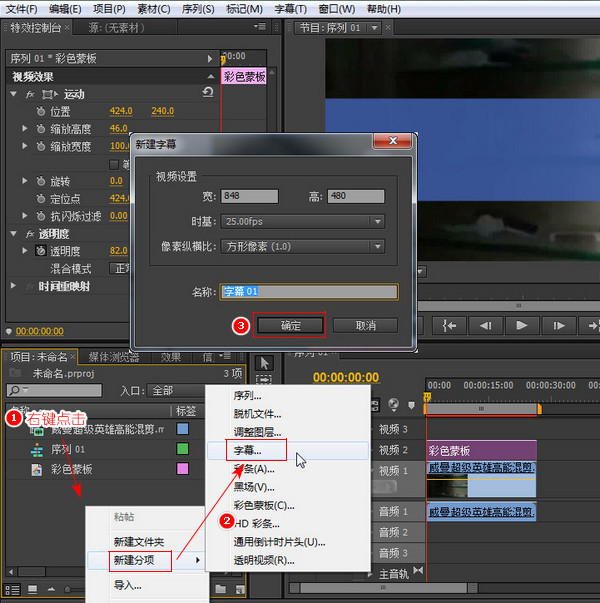Viewport: 600px width, 603px height.
Task: Open the Effect Controls panel menu icon
Action: point(260,27)
